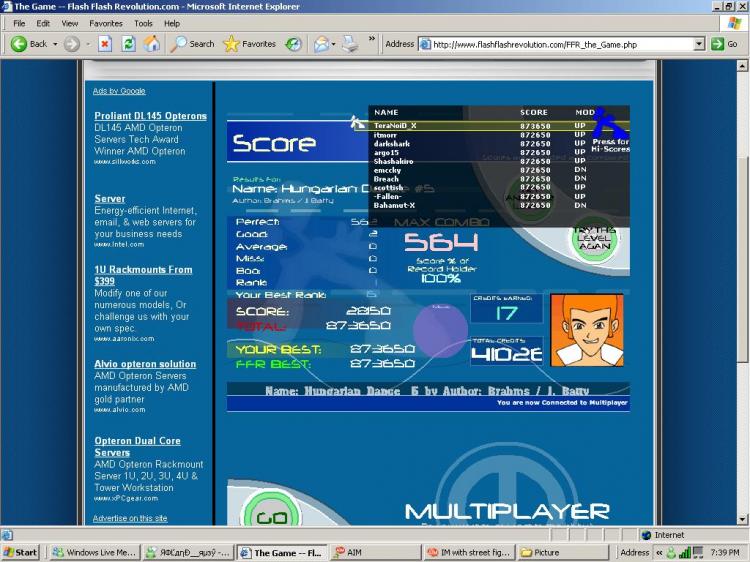Go back with the green Back arrow

(29, 44)
